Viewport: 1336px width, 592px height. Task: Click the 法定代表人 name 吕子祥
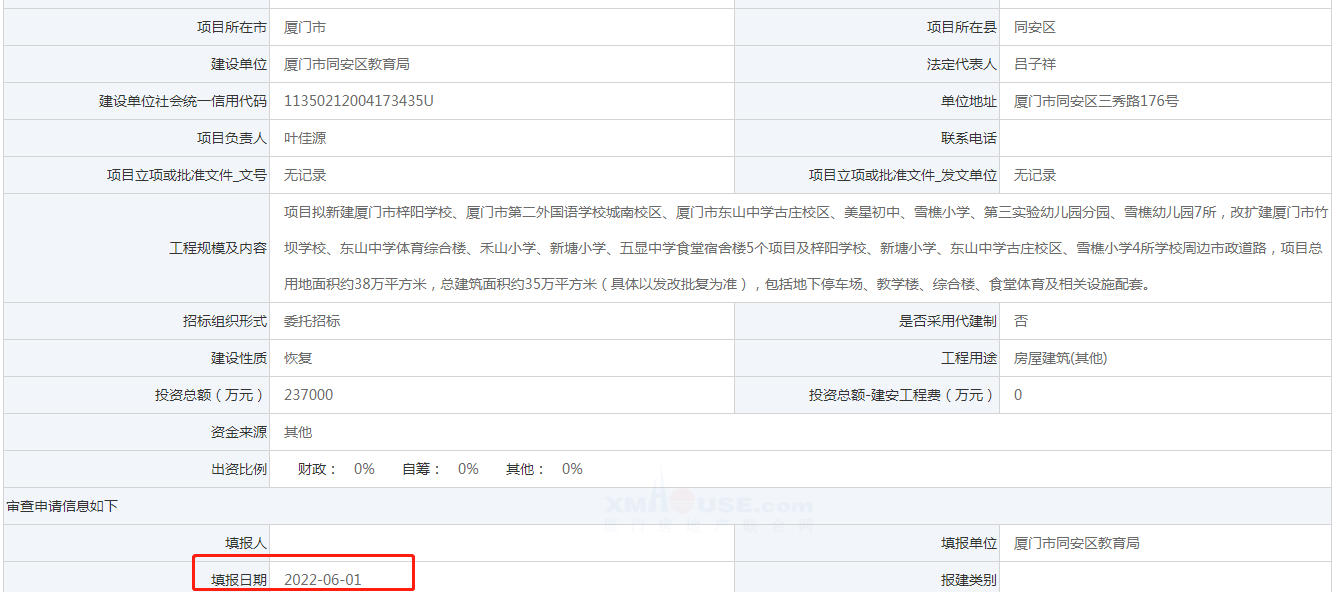point(1034,64)
